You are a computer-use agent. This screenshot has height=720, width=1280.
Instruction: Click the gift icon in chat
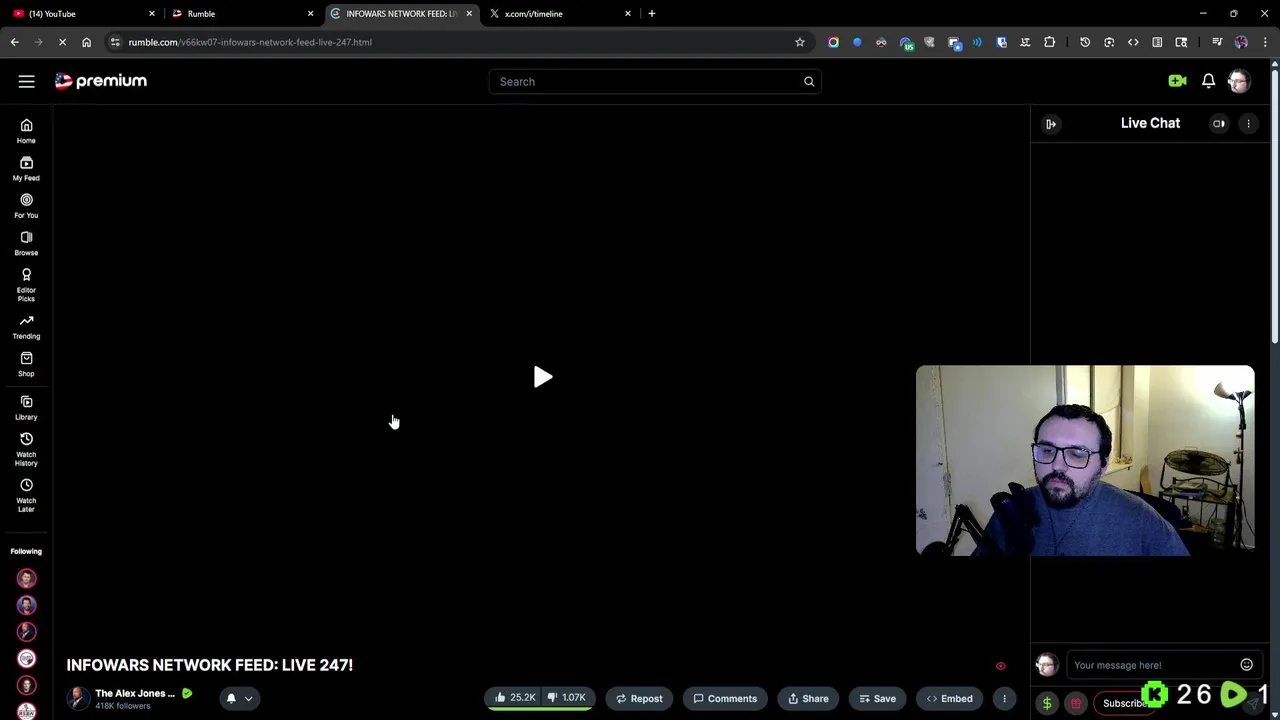[1076, 703]
